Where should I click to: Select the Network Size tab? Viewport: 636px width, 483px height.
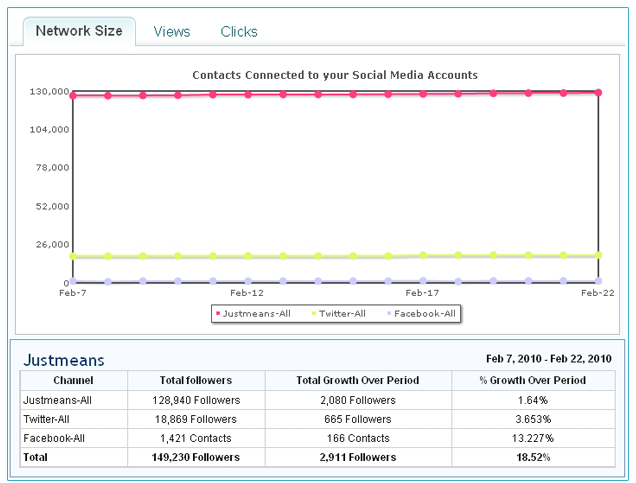[x=79, y=31]
